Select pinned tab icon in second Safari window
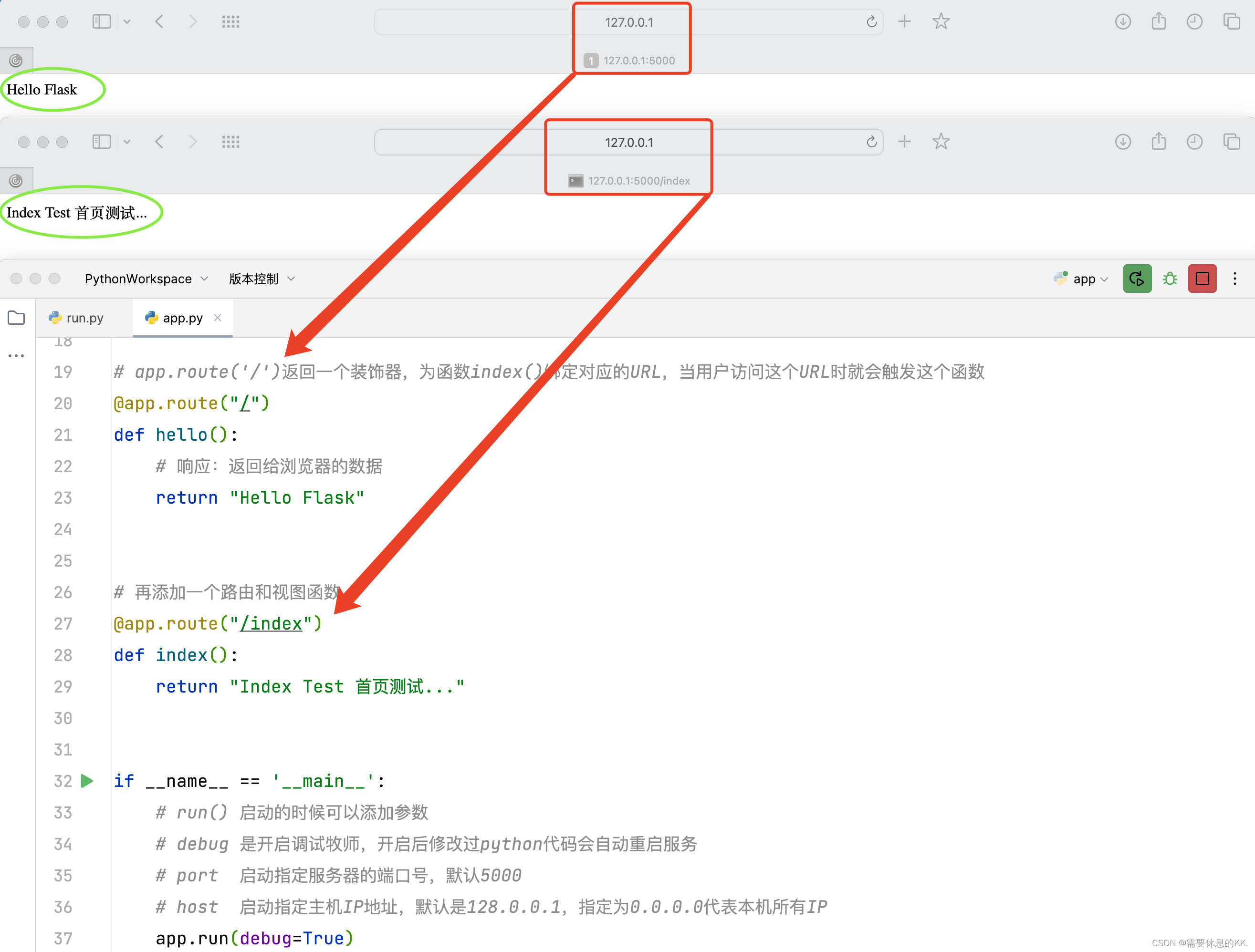The height and width of the screenshot is (952, 1255). pyautogui.click(x=16, y=180)
